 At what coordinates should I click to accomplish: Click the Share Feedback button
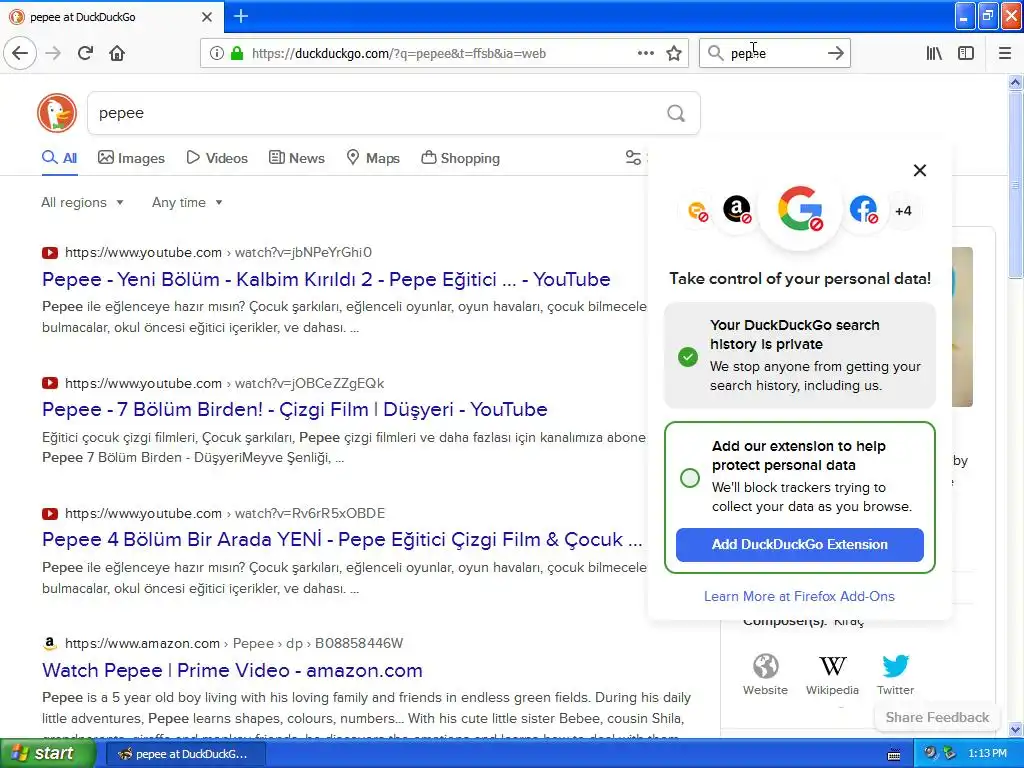(x=937, y=717)
